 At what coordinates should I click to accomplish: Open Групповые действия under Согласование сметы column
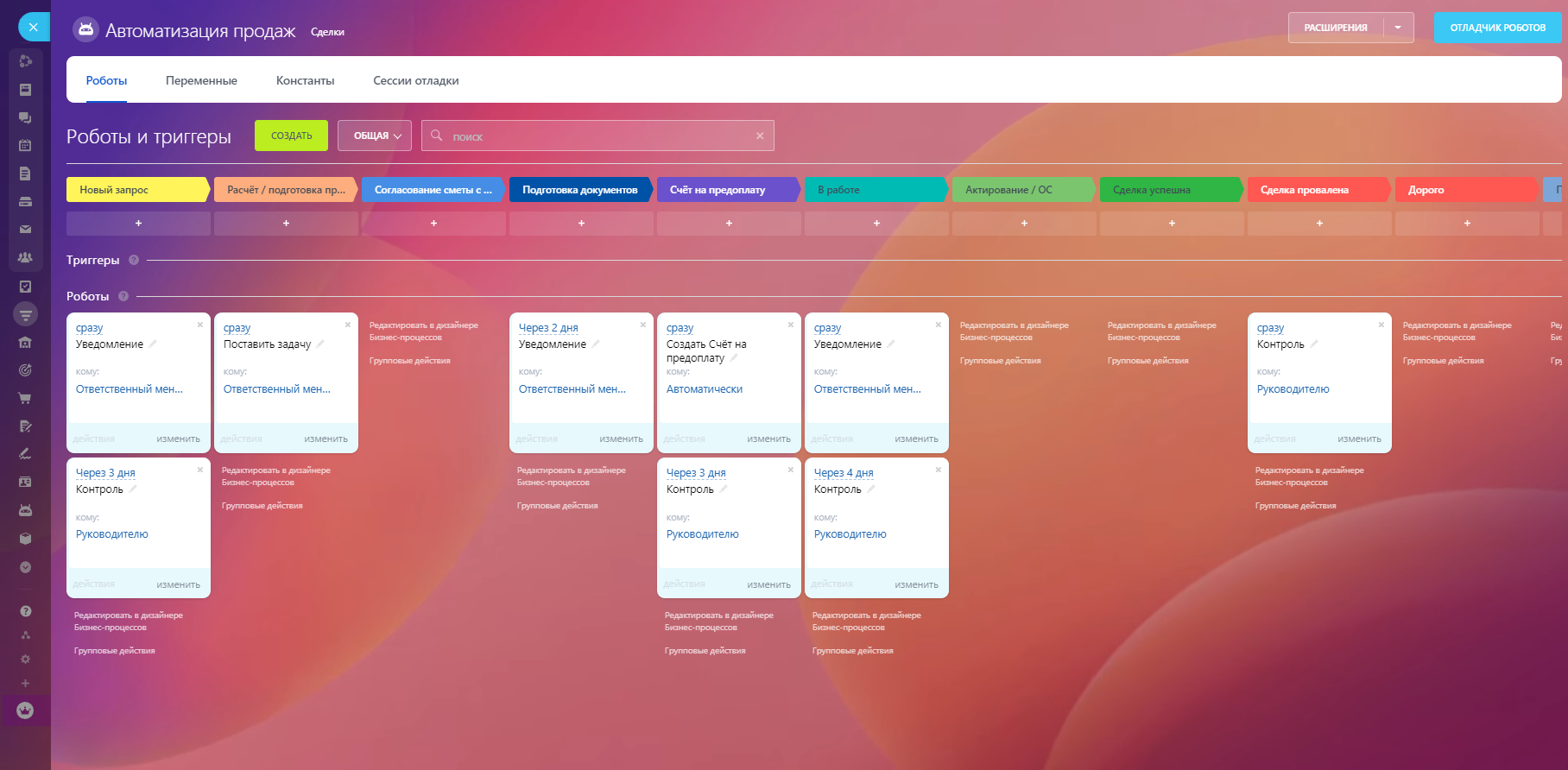coord(409,361)
